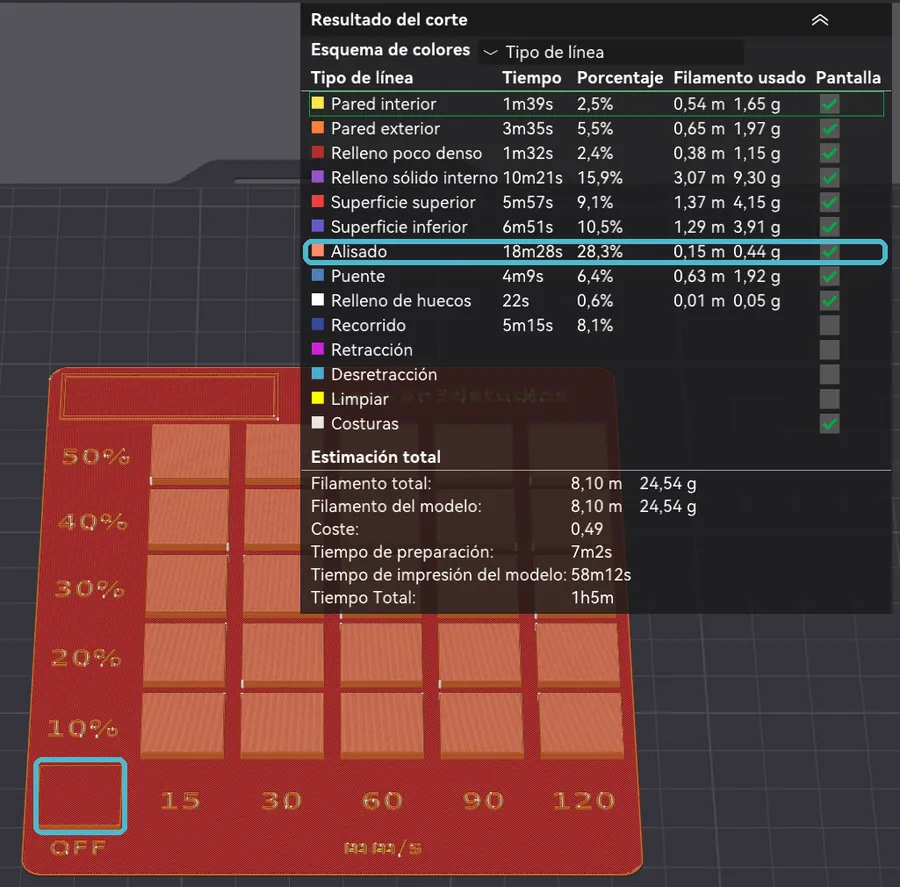This screenshot has width=900, height=887.
Task: Toggle Pared interior display checkbox
Action: [829, 104]
